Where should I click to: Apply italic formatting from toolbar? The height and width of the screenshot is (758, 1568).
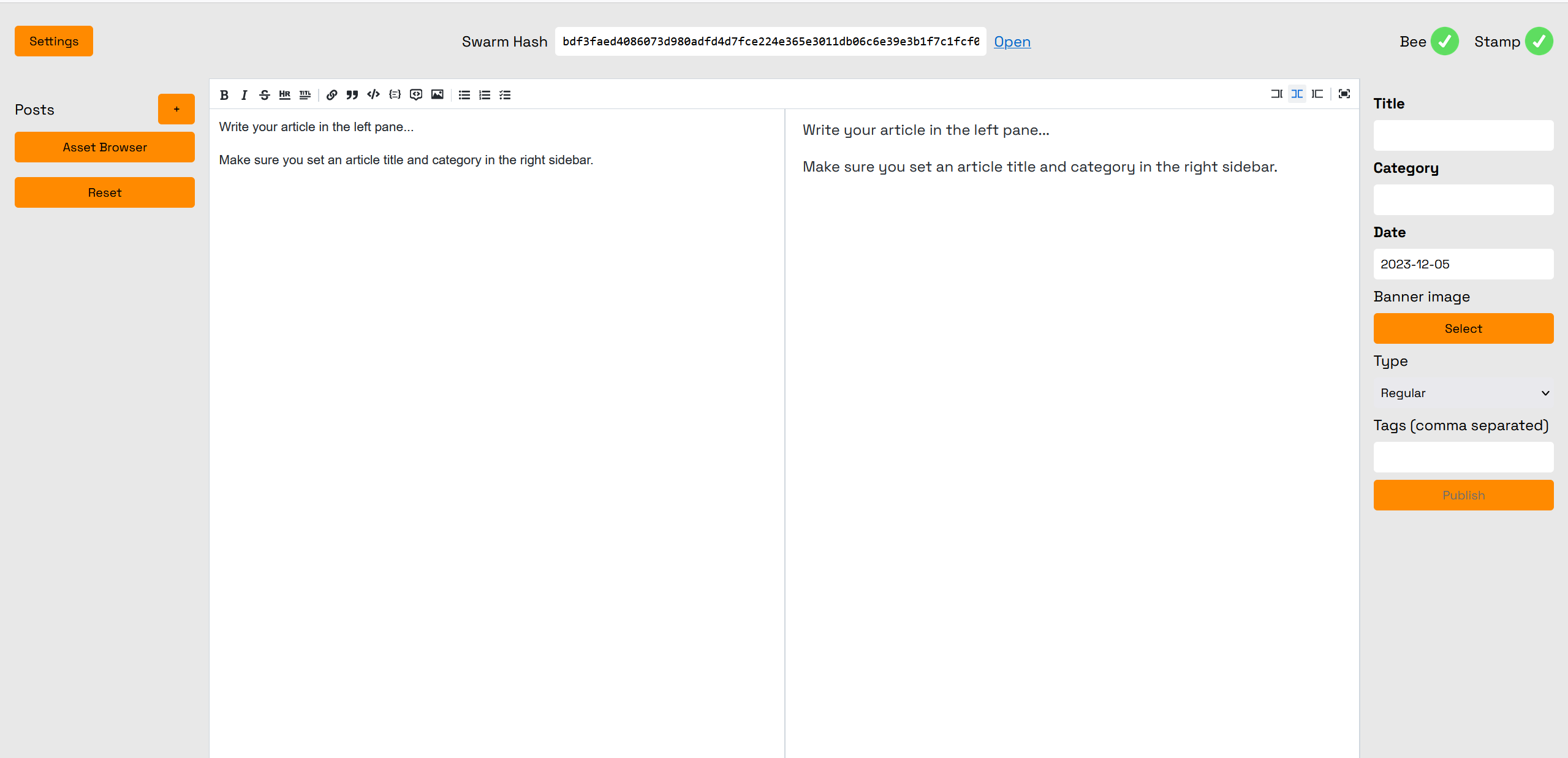pyautogui.click(x=244, y=95)
